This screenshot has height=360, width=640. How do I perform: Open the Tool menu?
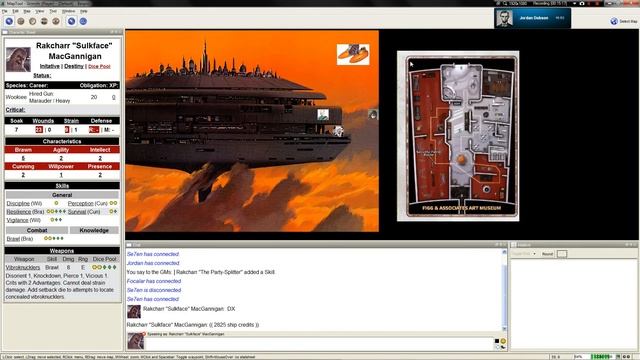point(53,11)
